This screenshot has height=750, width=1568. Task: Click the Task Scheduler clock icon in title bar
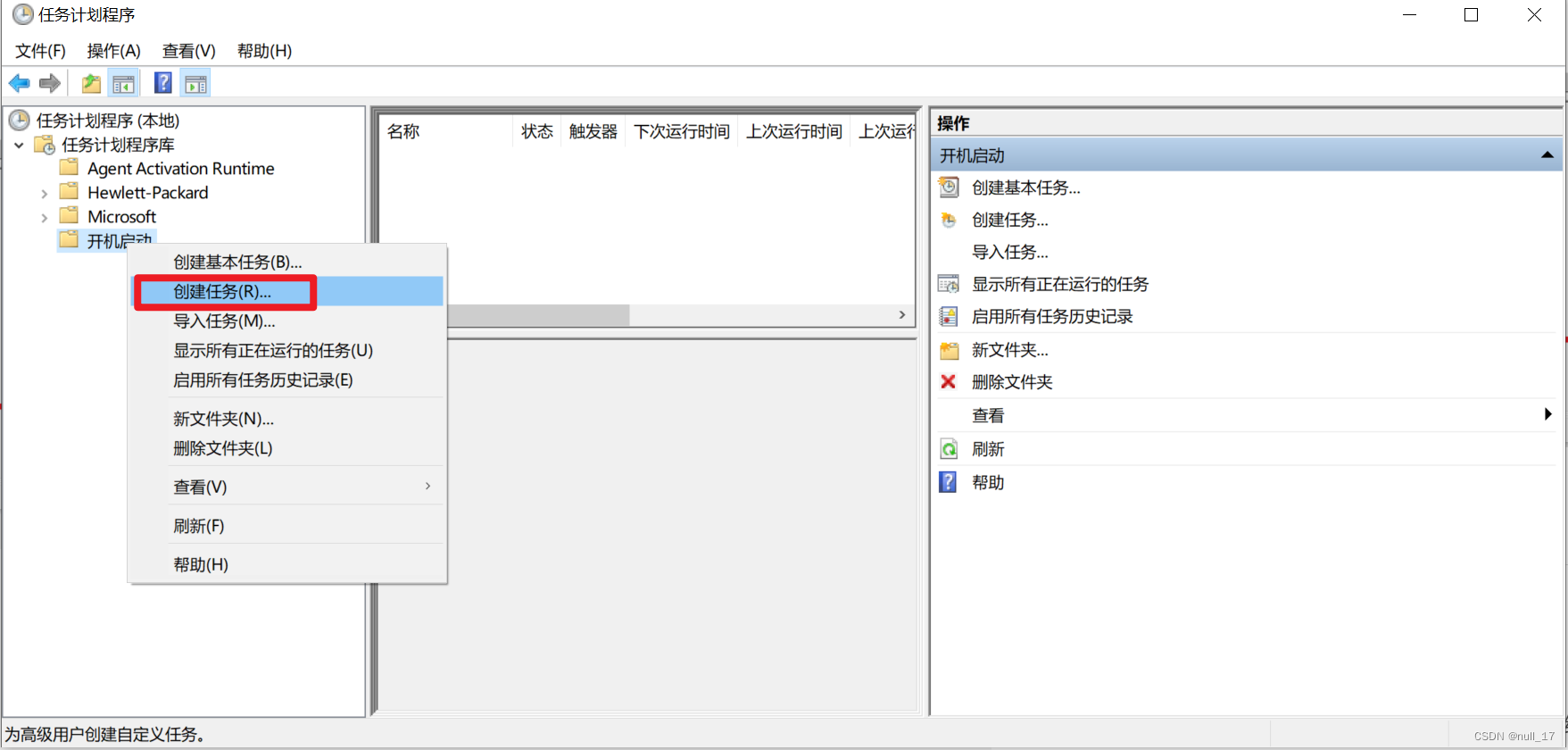tap(22, 14)
